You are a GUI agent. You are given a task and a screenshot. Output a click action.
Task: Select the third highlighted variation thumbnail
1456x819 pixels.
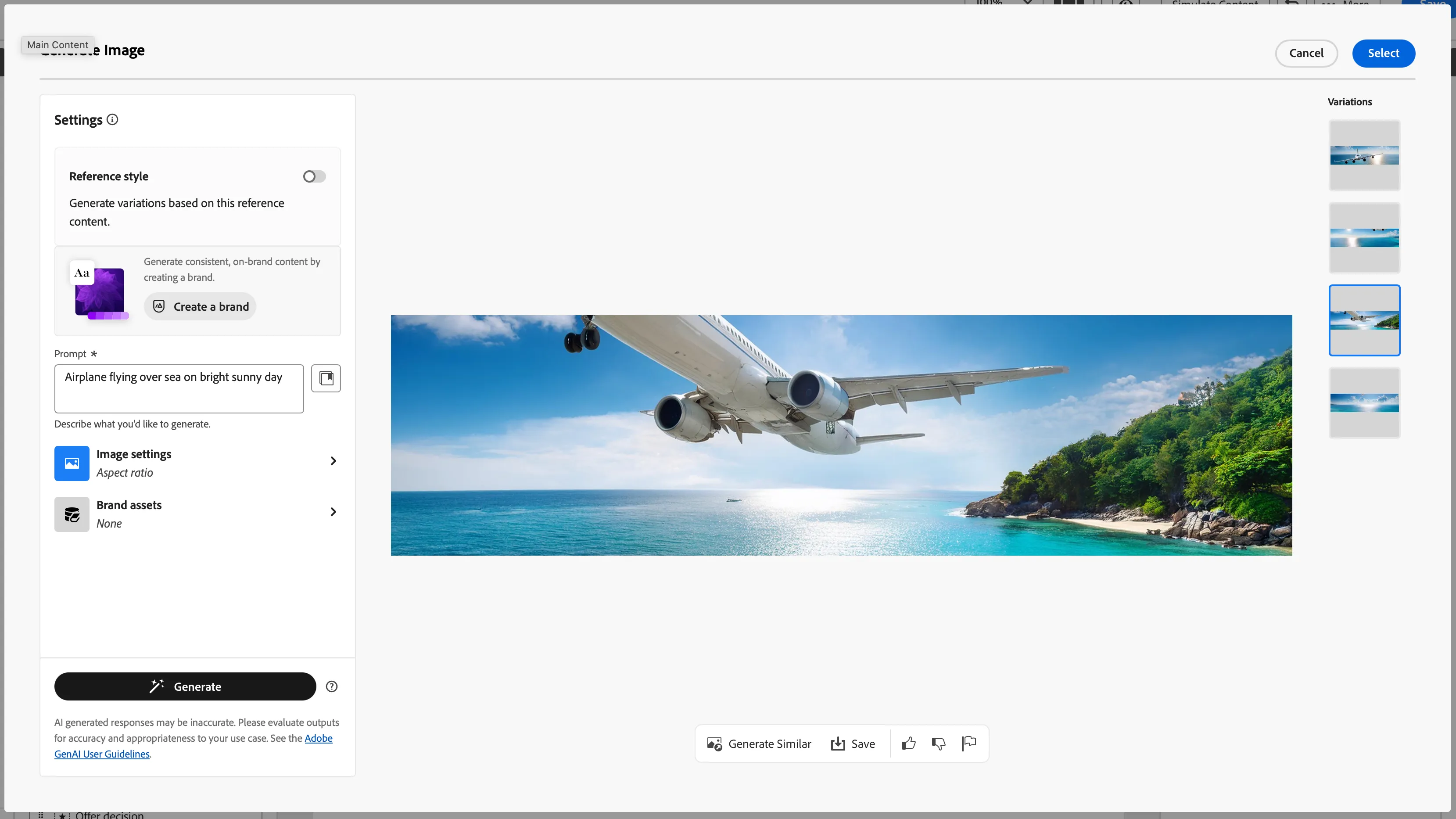click(1364, 320)
